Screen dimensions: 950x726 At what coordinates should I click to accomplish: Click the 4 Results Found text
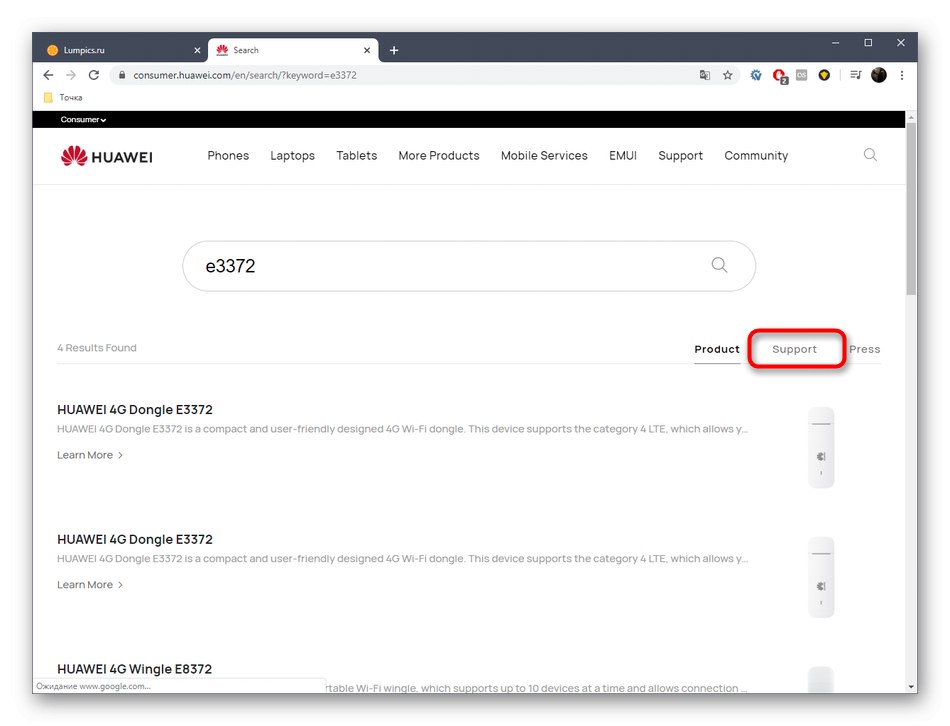point(97,348)
